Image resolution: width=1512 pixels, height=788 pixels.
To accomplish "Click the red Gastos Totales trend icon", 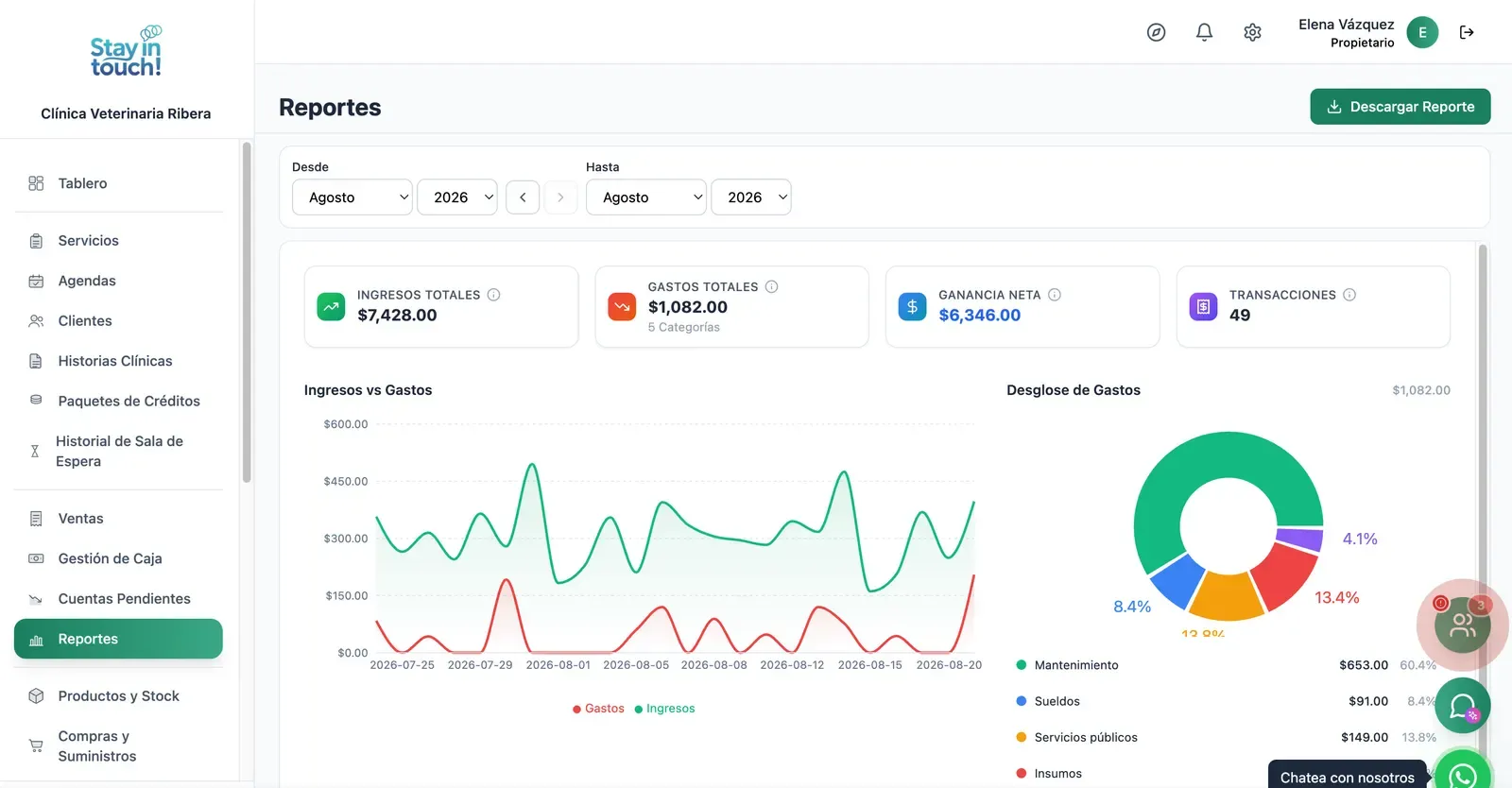I will pyautogui.click(x=622, y=306).
